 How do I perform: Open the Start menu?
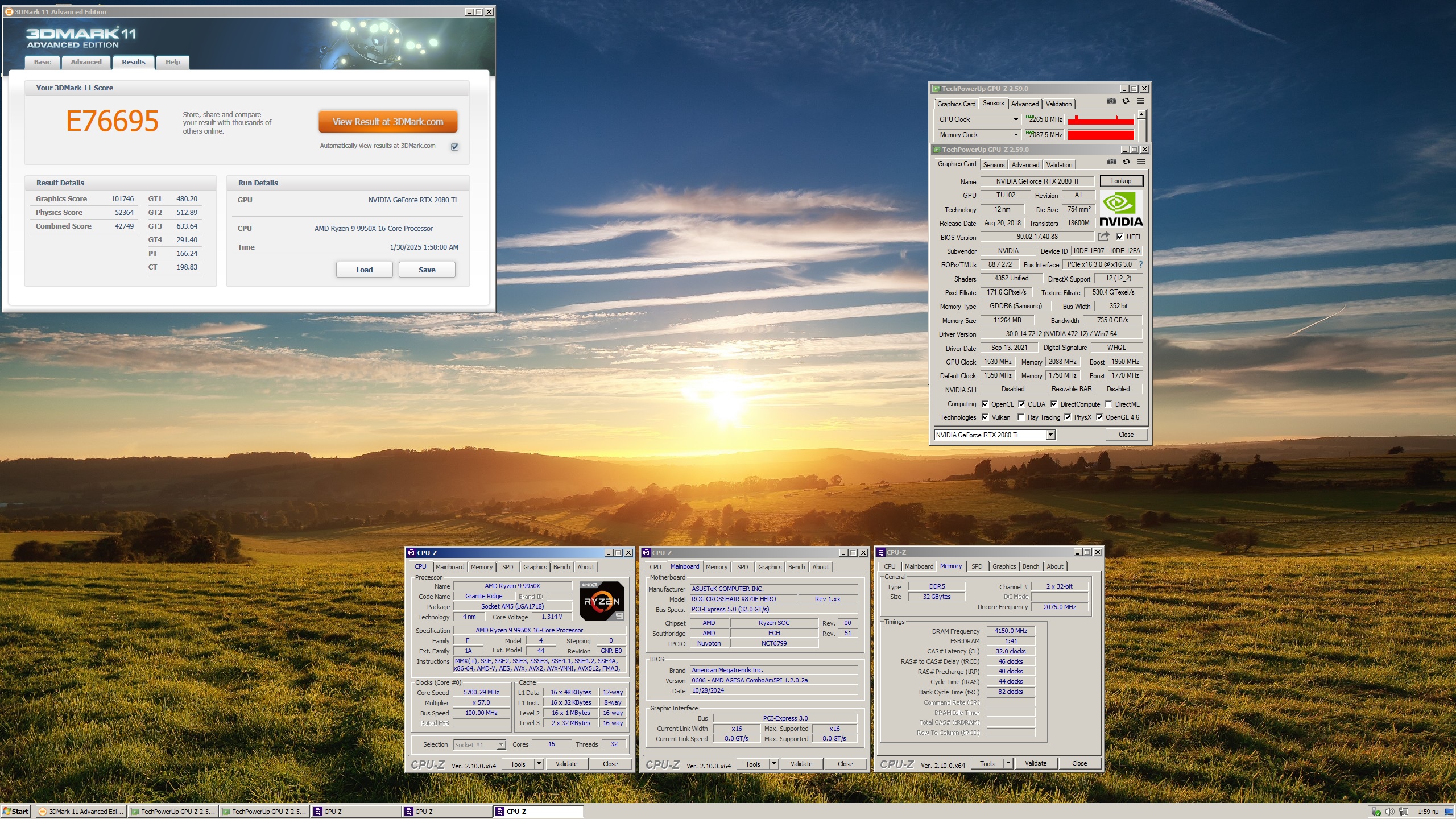point(16,812)
